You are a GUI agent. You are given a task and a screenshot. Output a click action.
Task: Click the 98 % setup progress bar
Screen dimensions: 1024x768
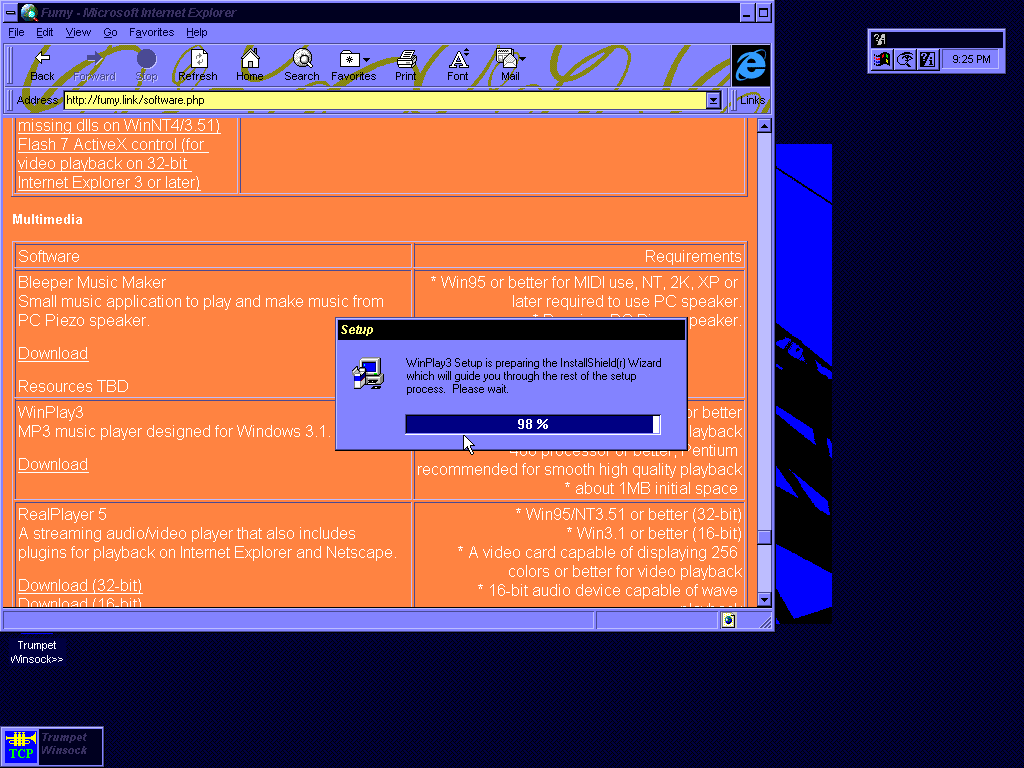point(533,424)
